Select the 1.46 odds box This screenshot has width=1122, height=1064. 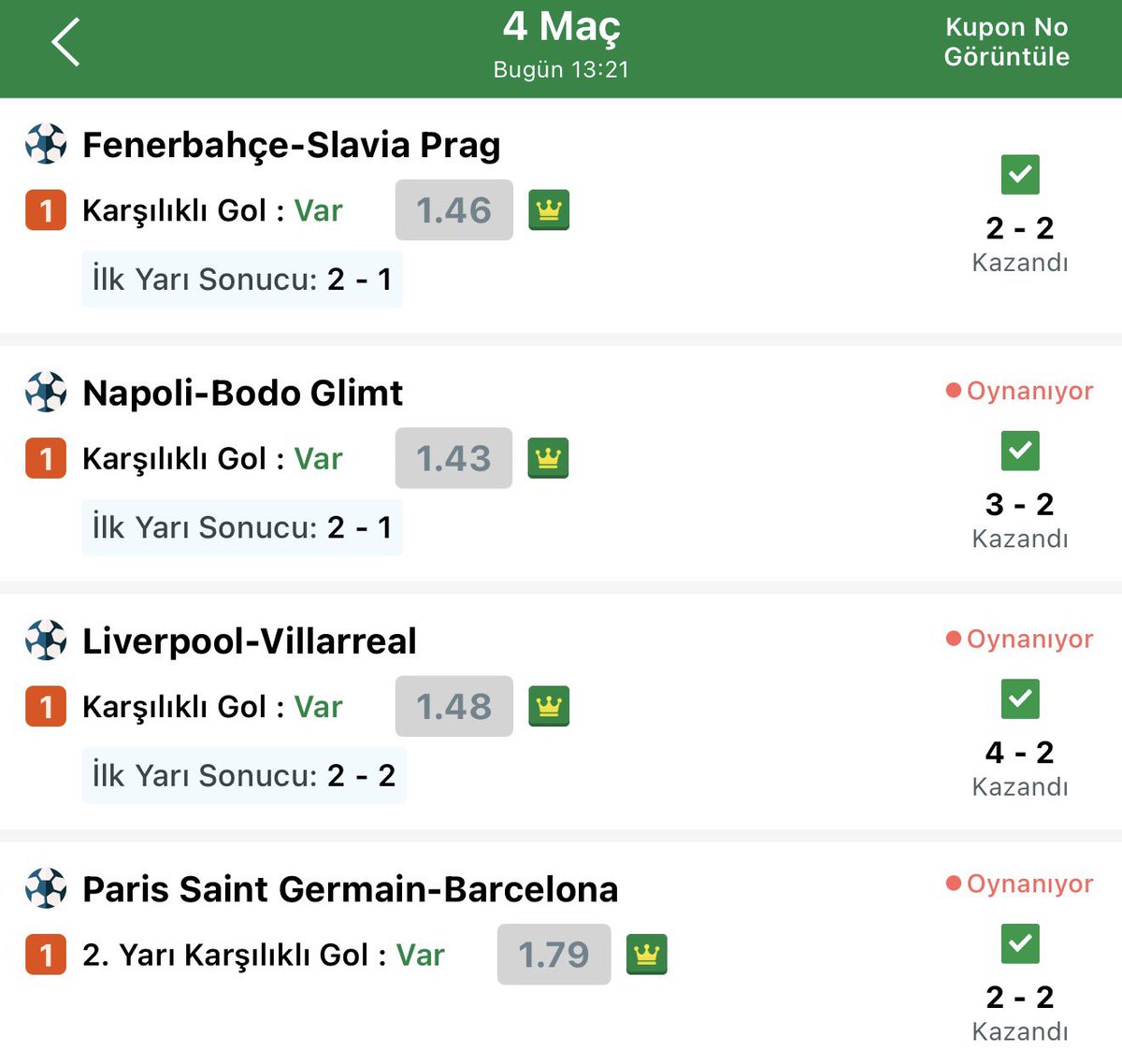(454, 210)
